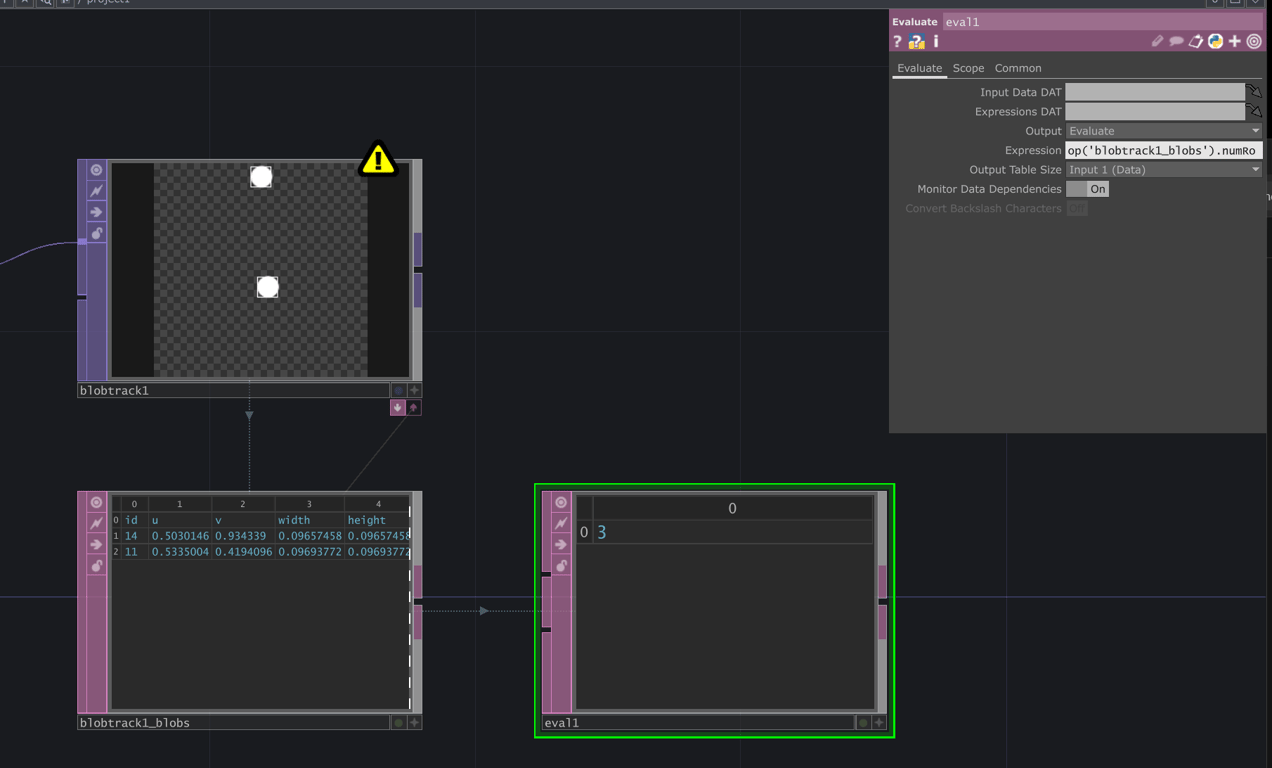
Task: Click the copy parameters clipboard icon
Action: click(x=1196, y=42)
